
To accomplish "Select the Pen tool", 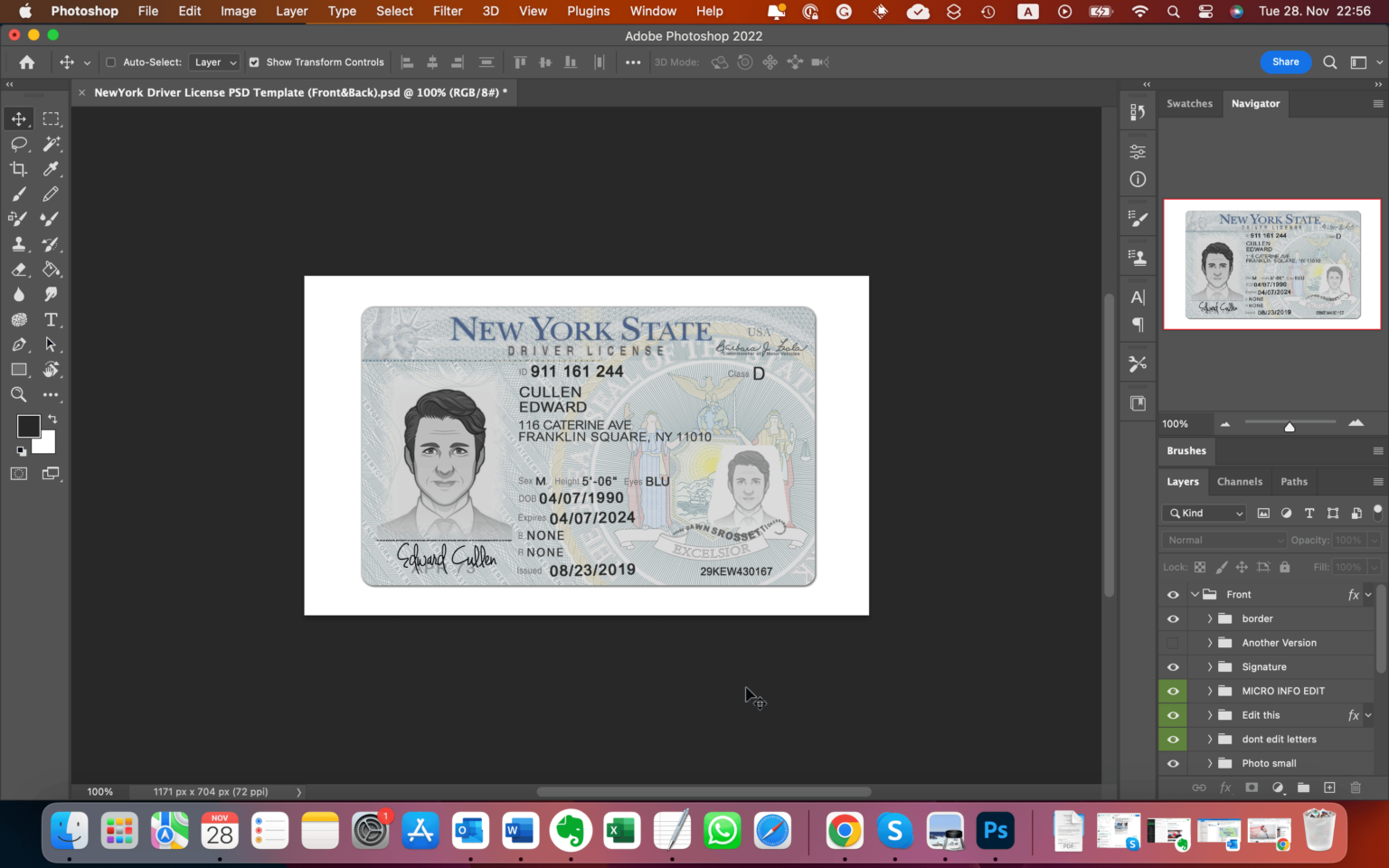I will coord(18,344).
